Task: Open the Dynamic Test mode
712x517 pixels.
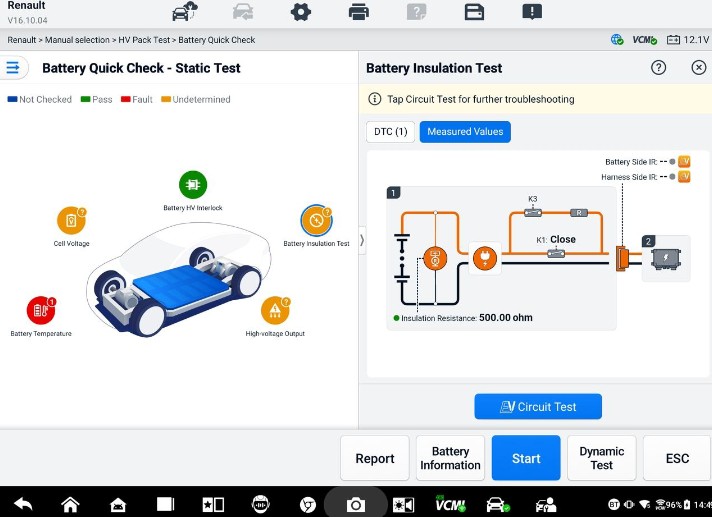Action: (601, 458)
